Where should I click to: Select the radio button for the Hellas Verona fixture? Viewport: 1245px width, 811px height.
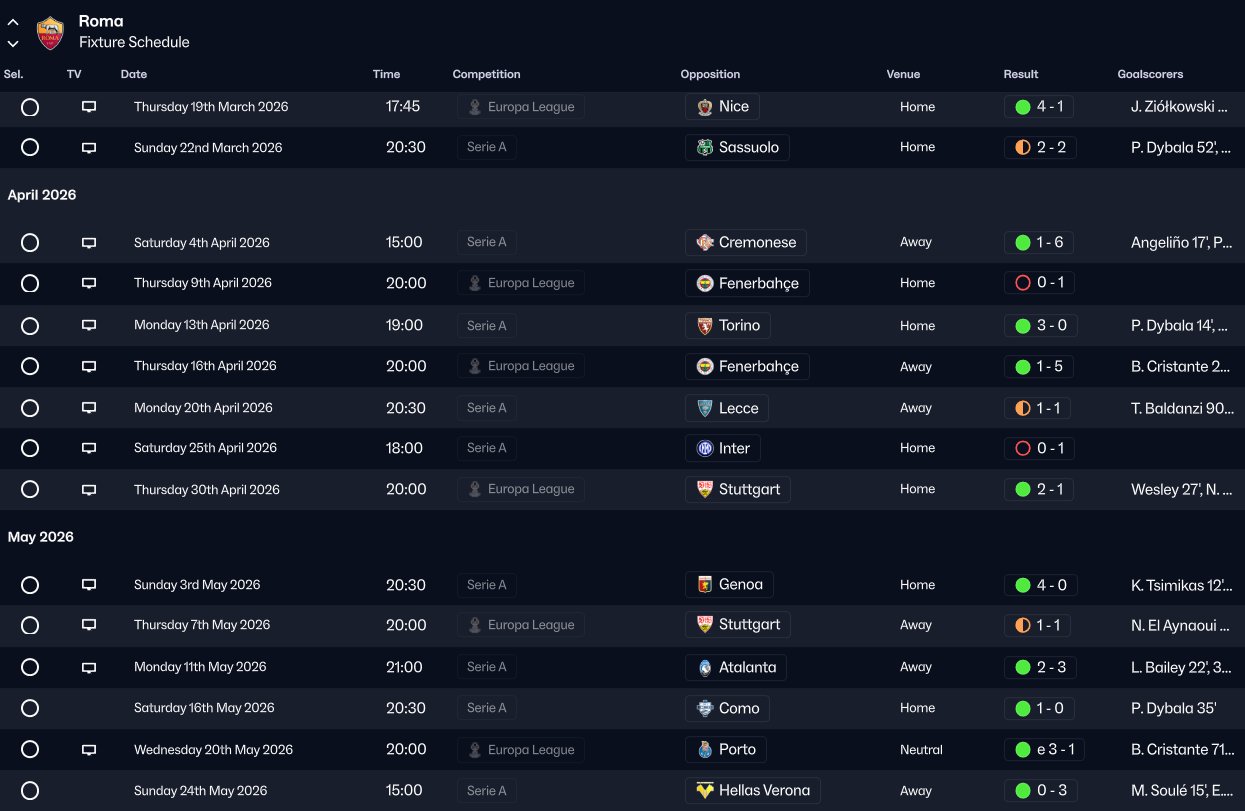30,791
